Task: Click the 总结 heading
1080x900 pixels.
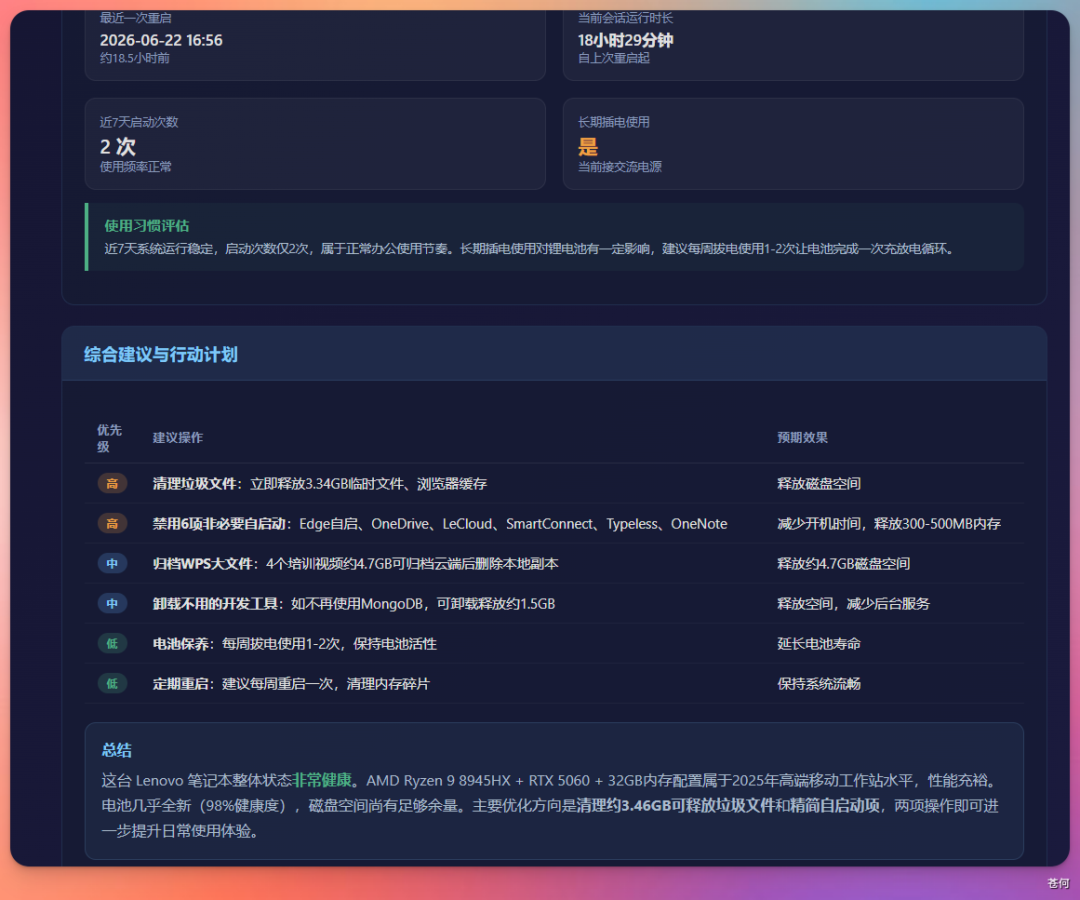Action: [x=116, y=750]
